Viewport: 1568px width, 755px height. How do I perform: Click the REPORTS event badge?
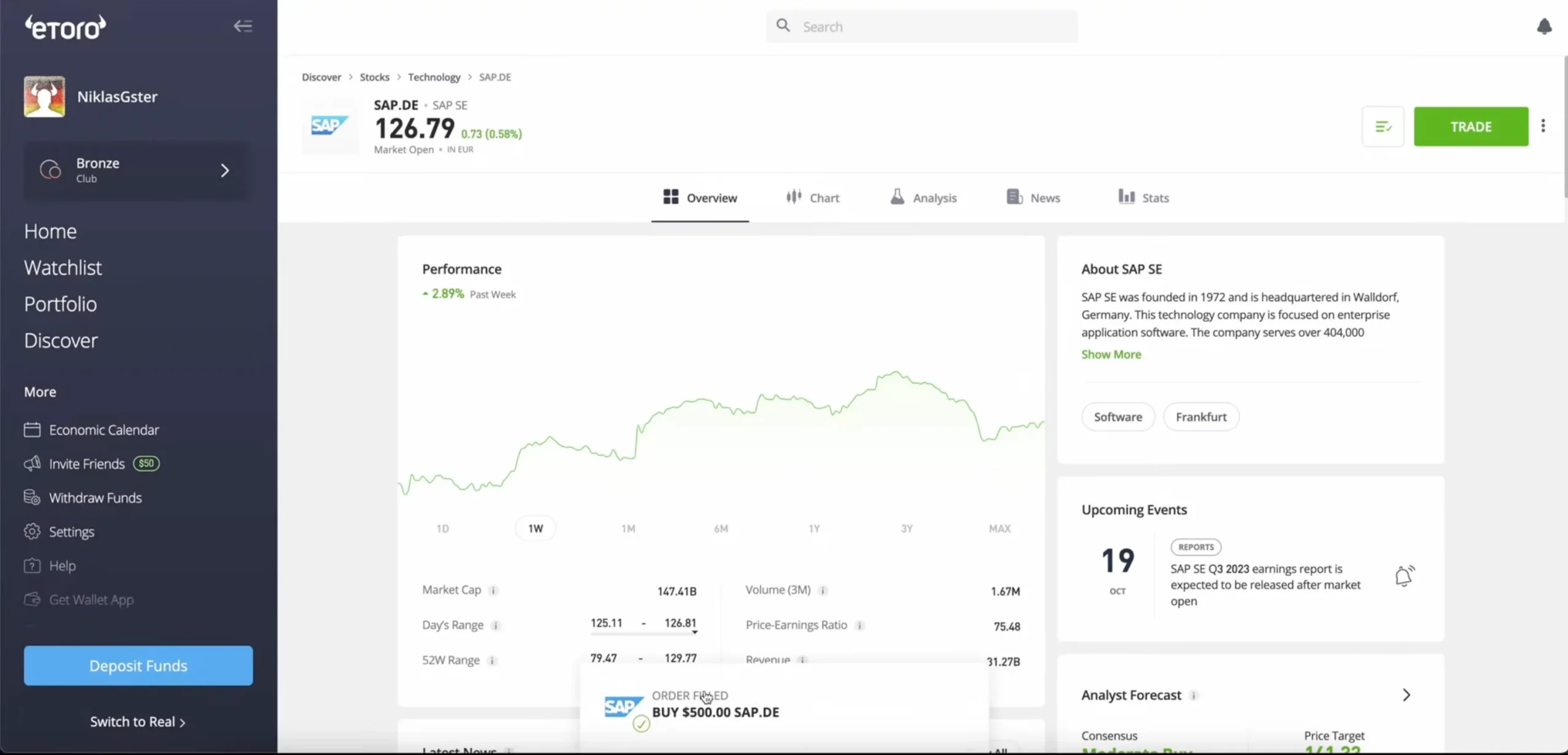[x=1196, y=547]
